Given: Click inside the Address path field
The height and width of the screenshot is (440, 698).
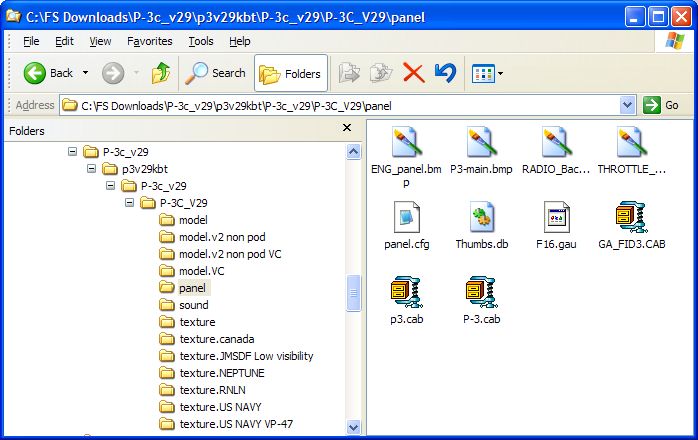Looking at the screenshot, I should tap(341, 106).
